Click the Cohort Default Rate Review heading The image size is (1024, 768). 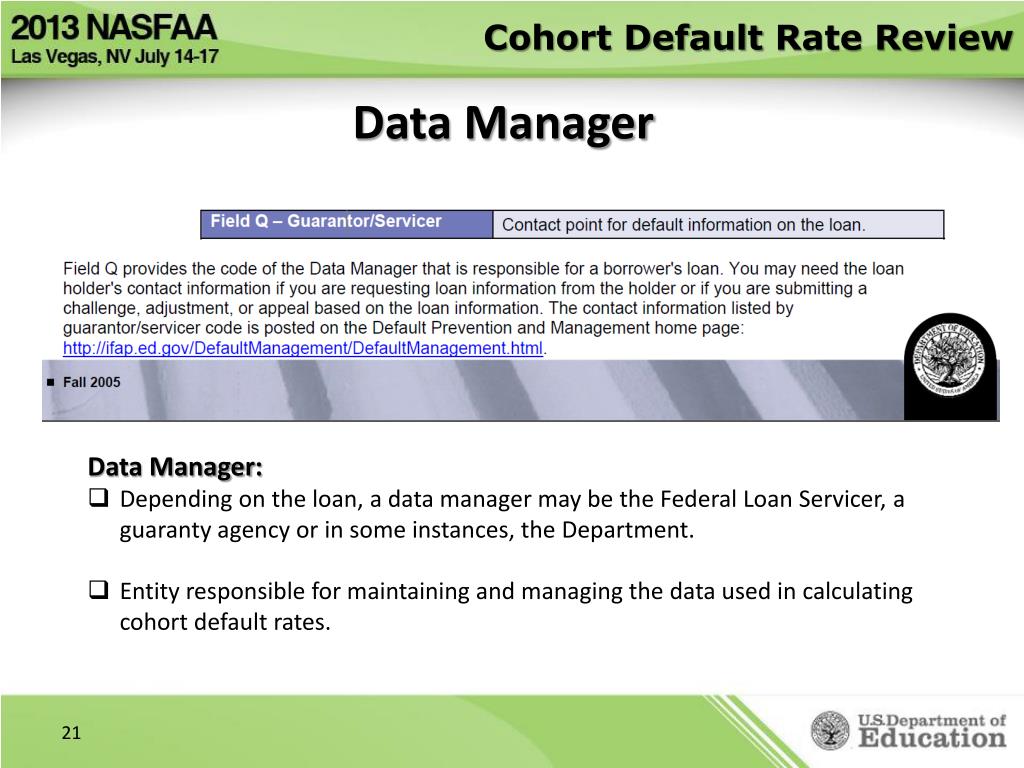coord(748,37)
